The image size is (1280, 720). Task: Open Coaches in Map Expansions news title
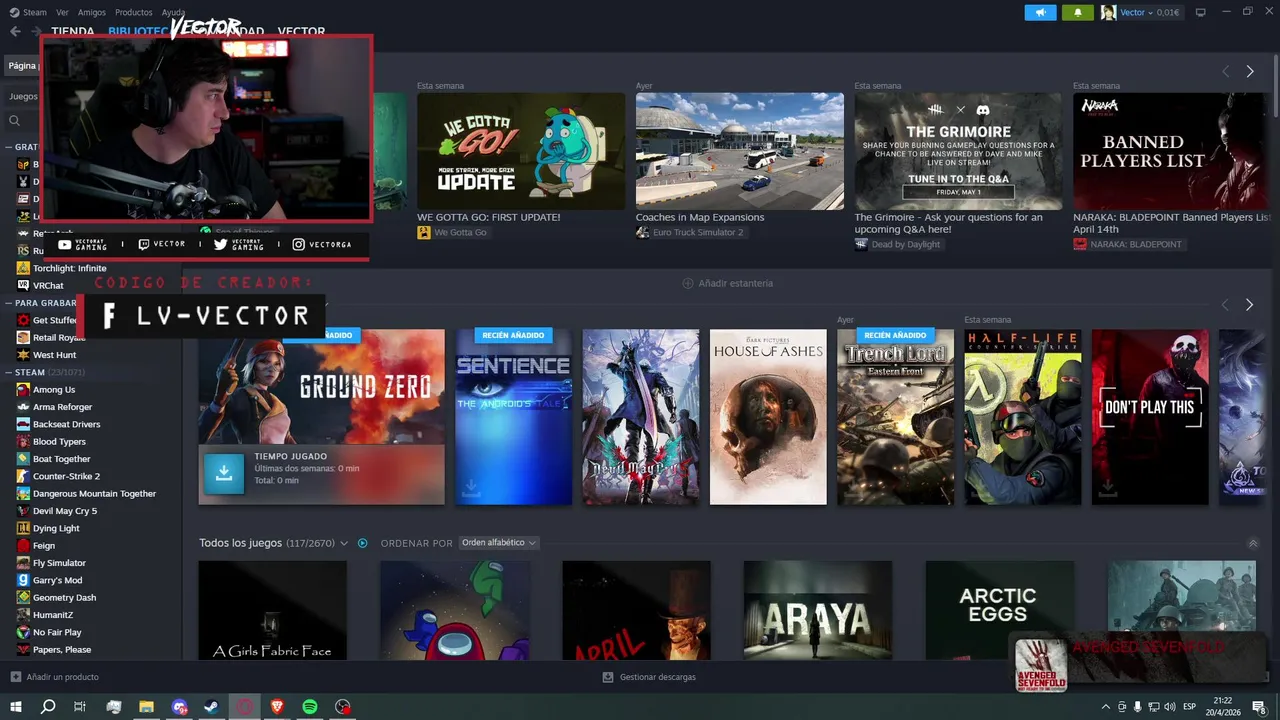pos(700,217)
